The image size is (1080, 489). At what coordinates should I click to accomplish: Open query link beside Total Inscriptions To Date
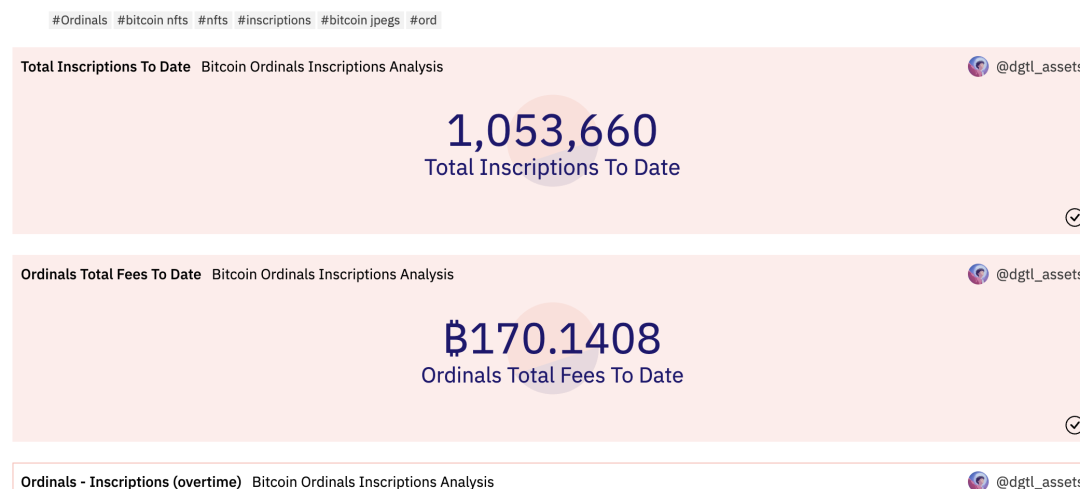pos(322,67)
